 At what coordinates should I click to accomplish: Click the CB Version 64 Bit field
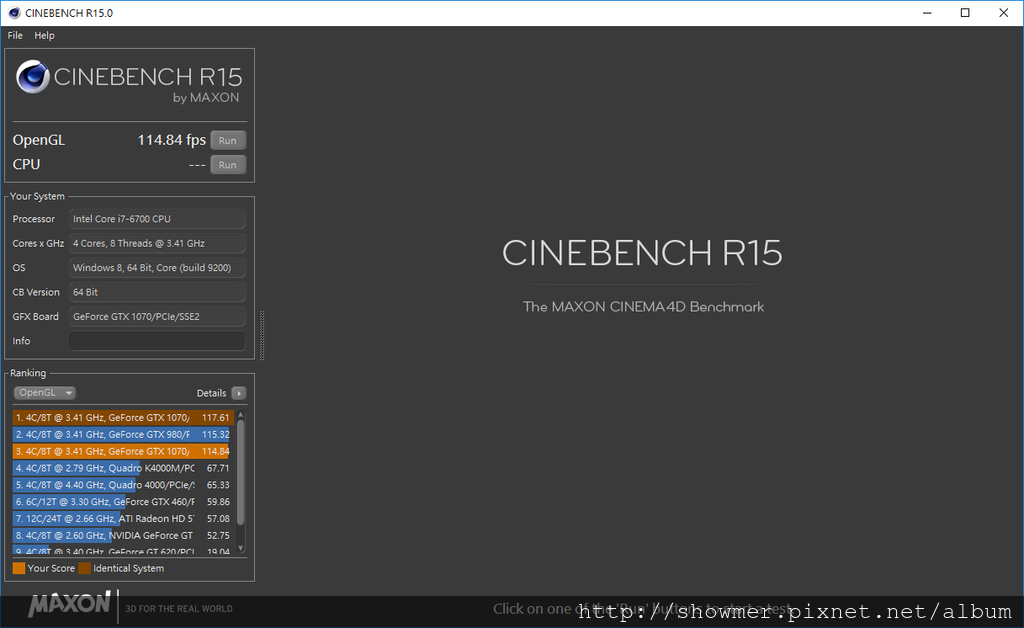157,292
